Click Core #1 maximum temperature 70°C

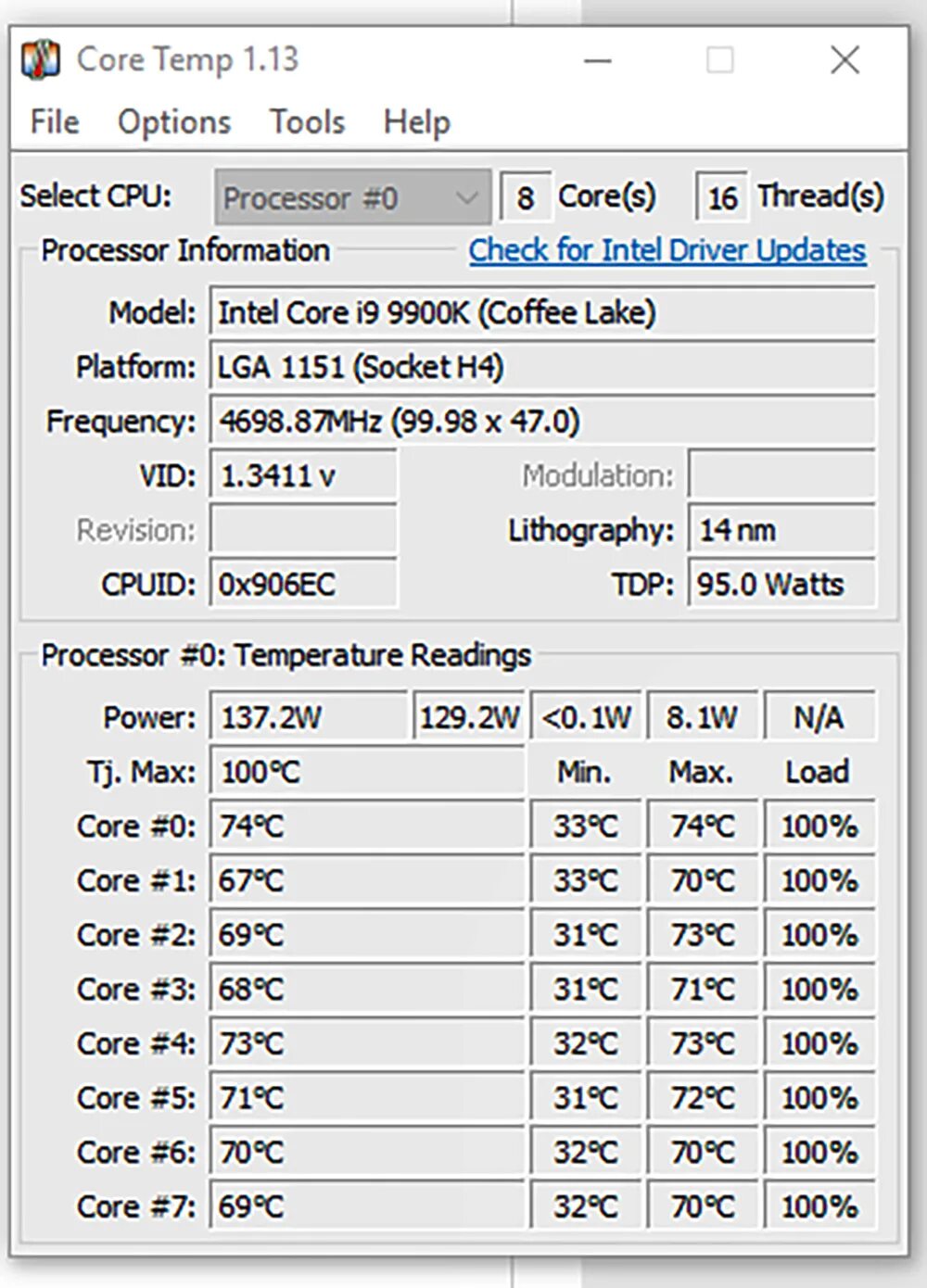[703, 880]
